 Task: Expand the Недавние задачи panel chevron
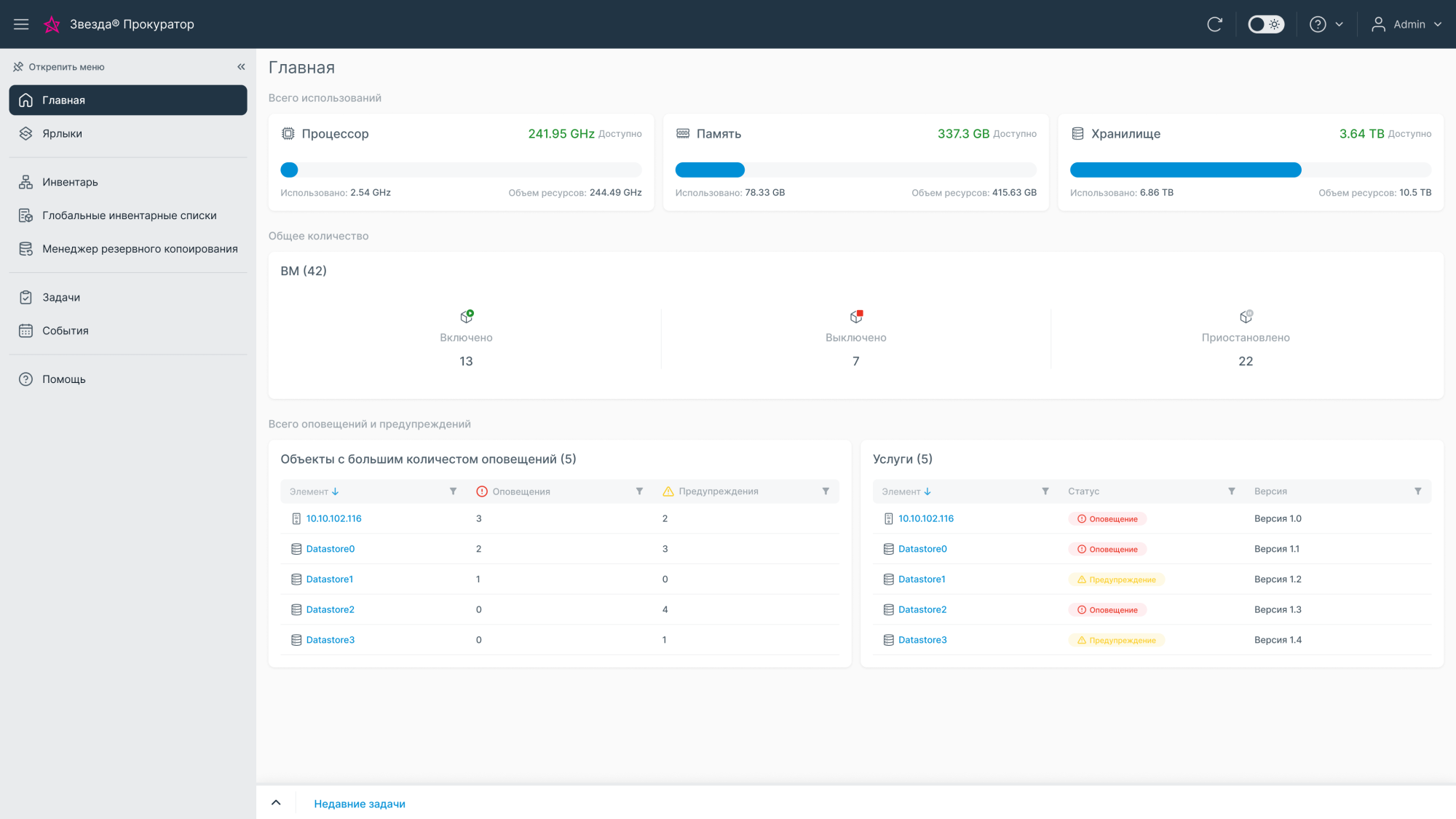(x=276, y=803)
